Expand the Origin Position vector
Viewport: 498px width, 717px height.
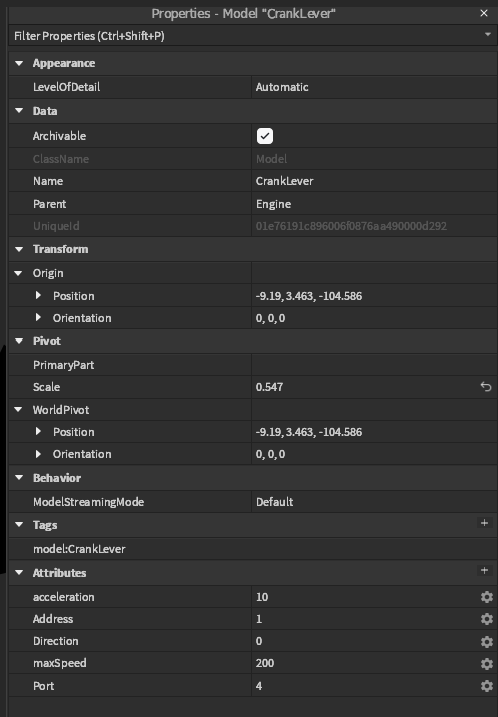click(38, 295)
